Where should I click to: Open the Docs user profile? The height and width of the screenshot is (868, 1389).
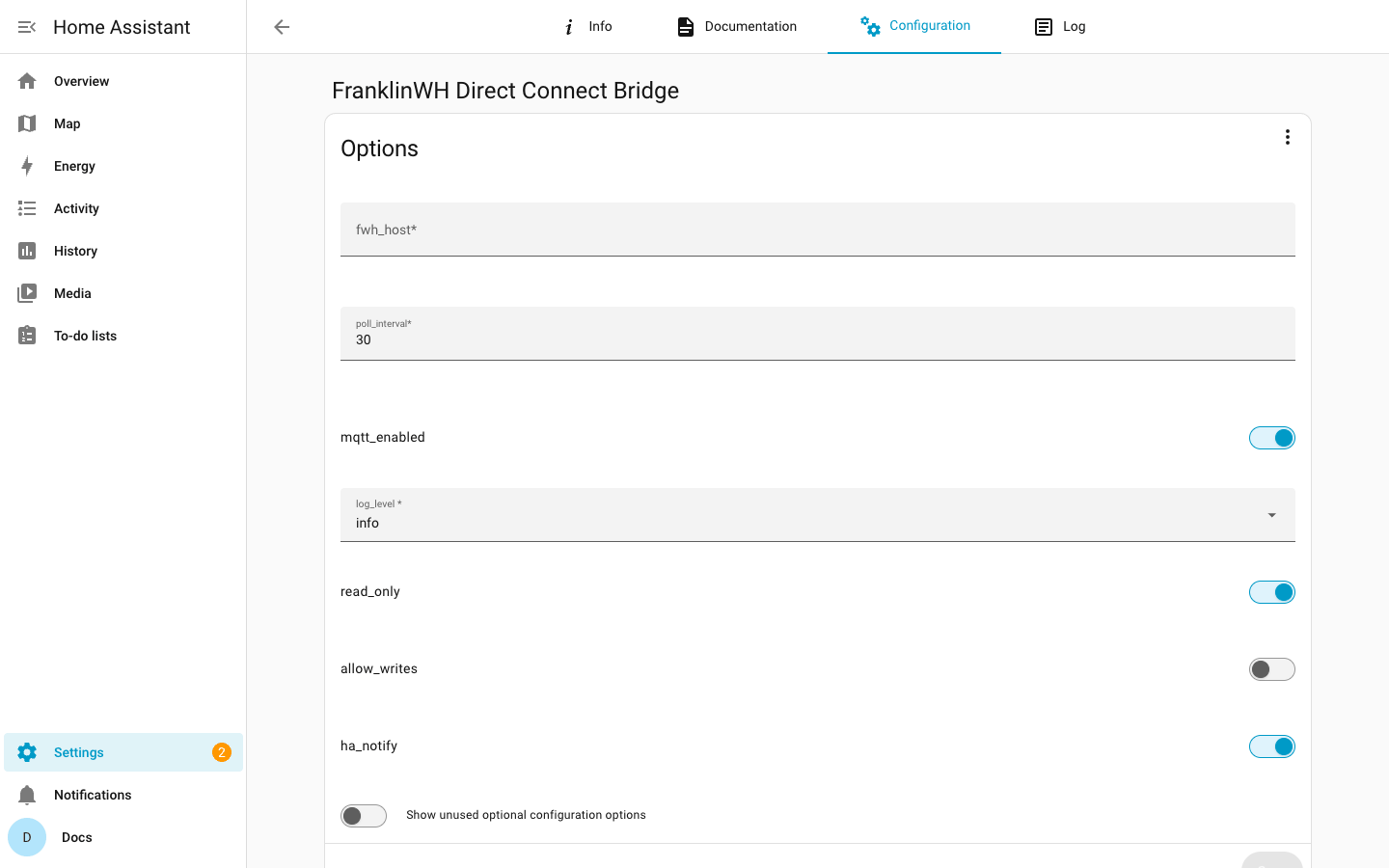click(x=123, y=837)
